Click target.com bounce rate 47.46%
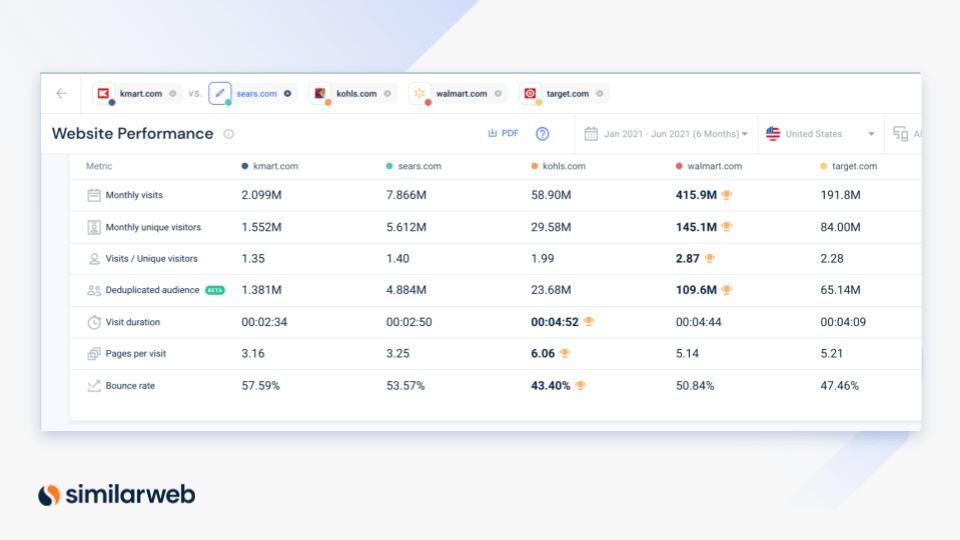 click(839, 386)
